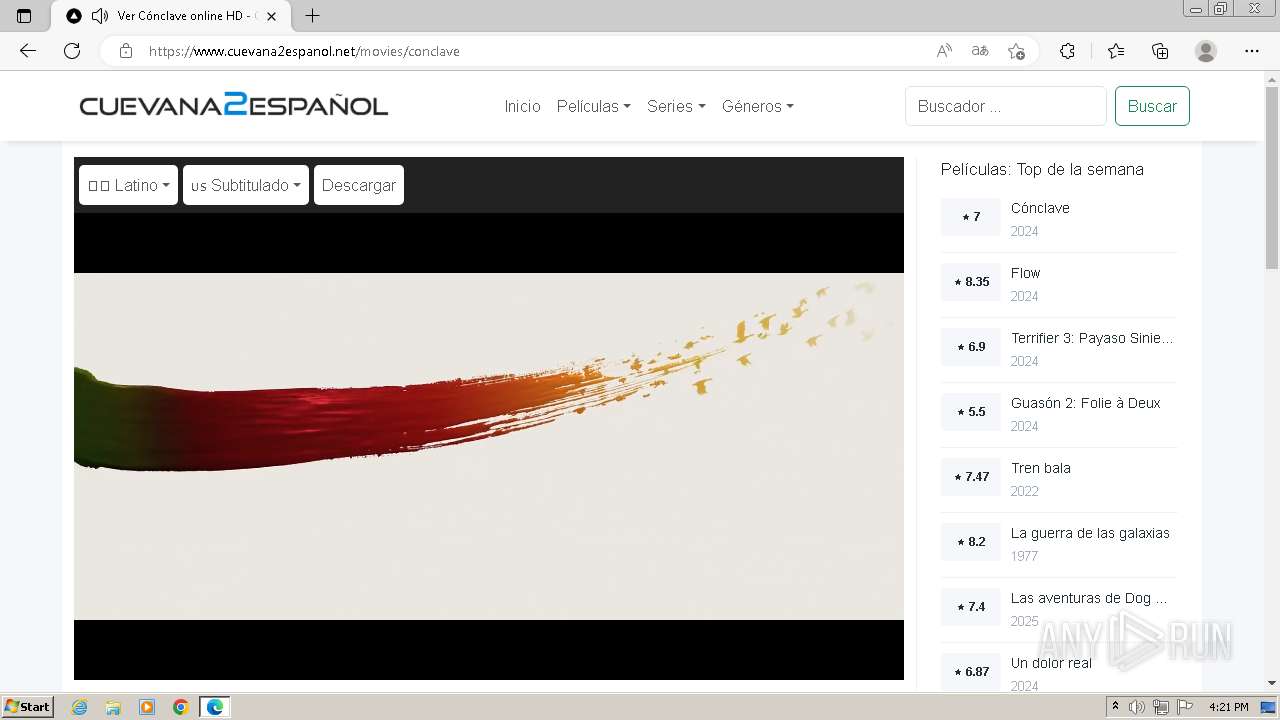Screen dimensions: 1280x720
Task: Open the Windows Start menu
Action: (x=27, y=707)
